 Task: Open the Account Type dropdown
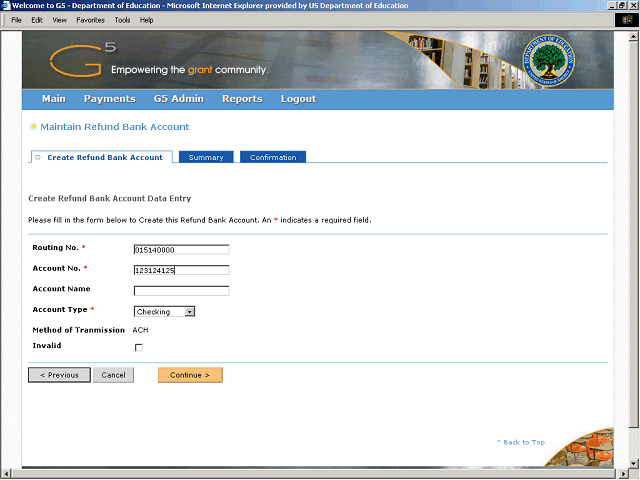(164, 311)
